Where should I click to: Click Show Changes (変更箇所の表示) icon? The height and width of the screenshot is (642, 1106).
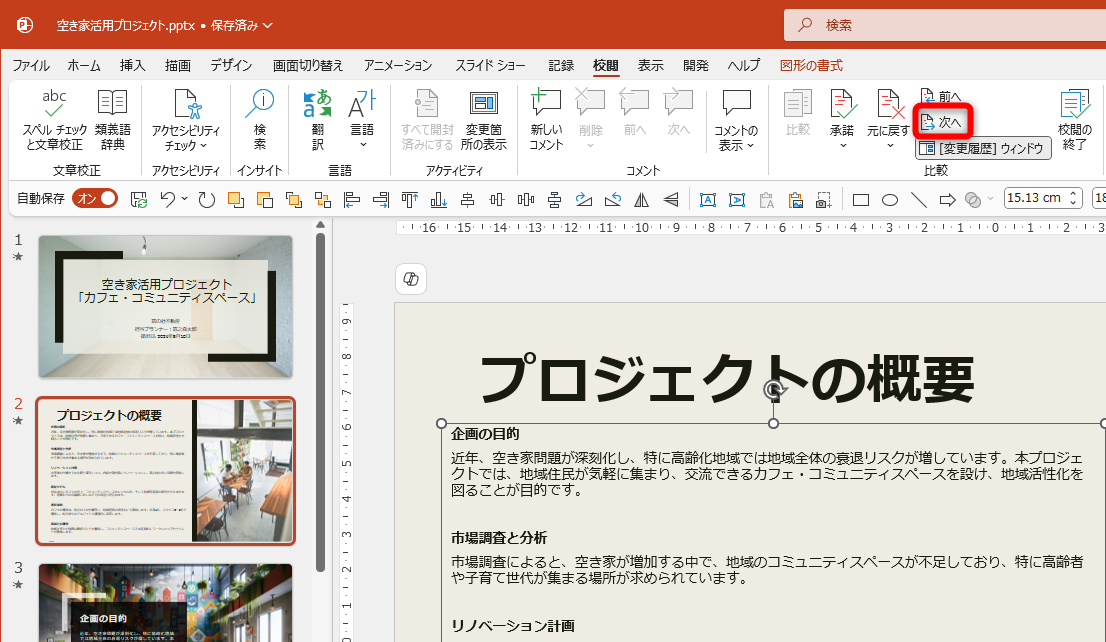(485, 103)
